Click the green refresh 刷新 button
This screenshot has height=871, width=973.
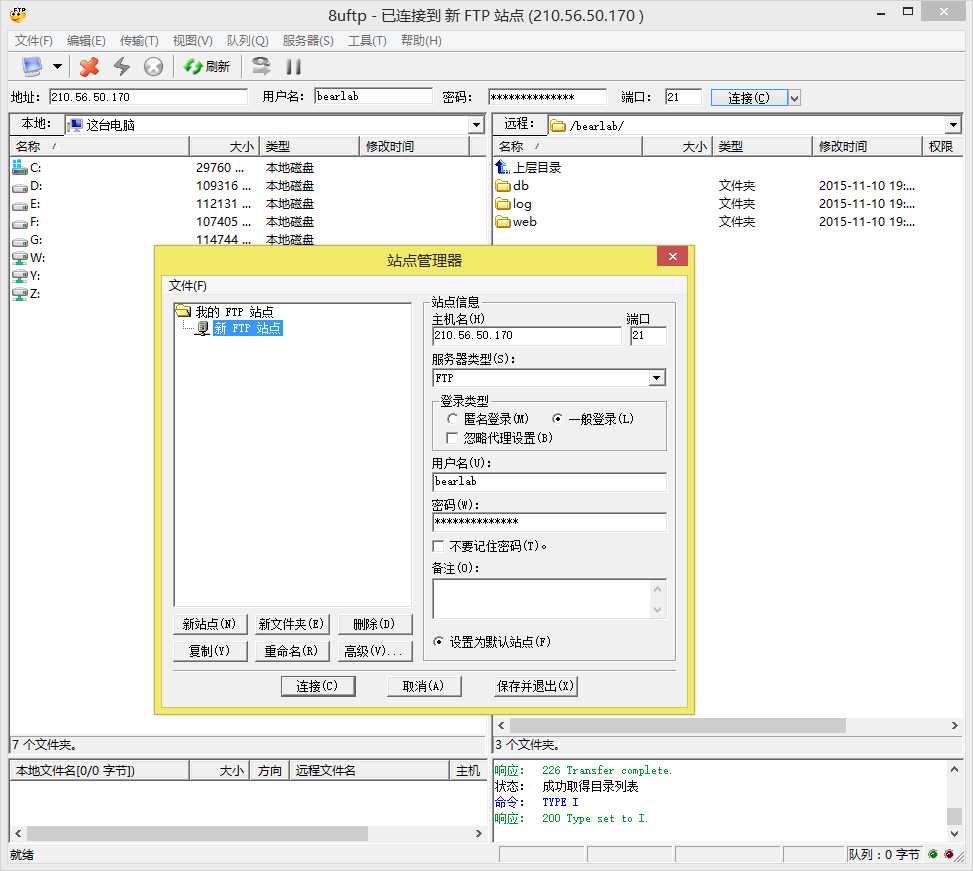[x=207, y=66]
